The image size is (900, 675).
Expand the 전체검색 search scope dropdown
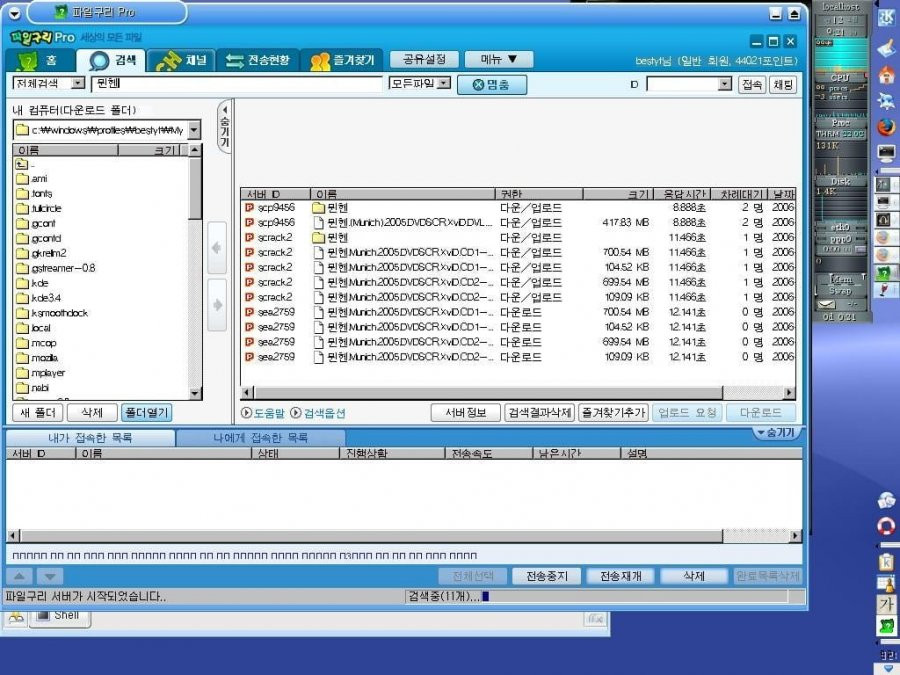click(78, 84)
